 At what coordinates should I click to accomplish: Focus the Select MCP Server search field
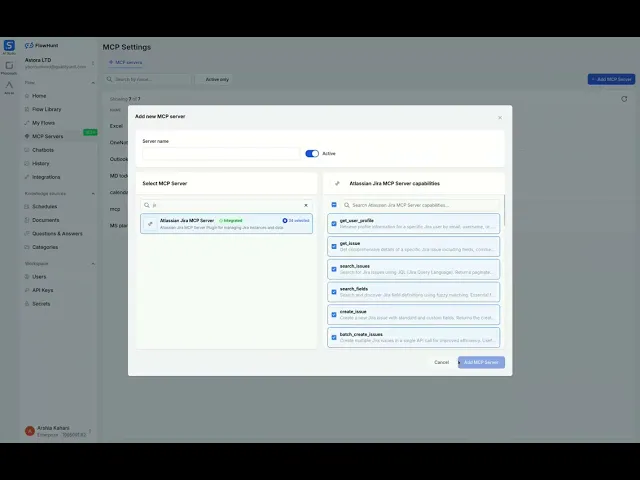(x=227, y=205)
